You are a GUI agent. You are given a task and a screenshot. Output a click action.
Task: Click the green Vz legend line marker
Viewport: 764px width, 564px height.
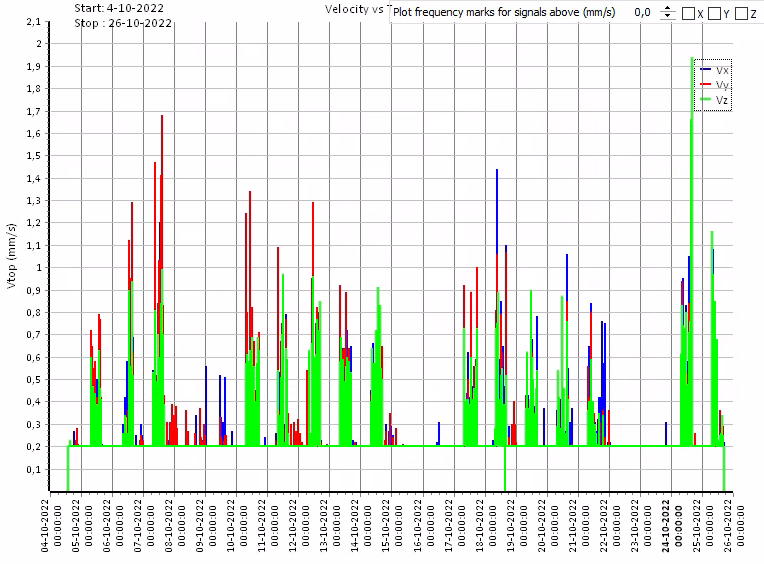pyautogui.click(x=706, y=100)
